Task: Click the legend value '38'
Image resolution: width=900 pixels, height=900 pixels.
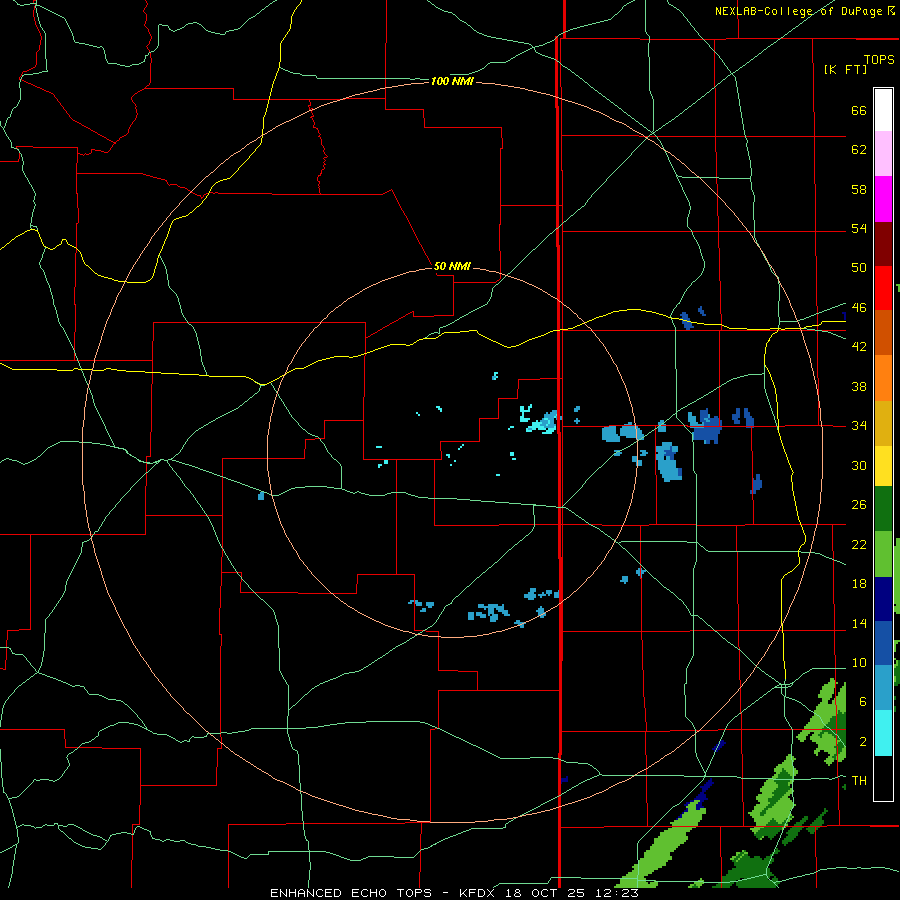Action: point(859,386)
